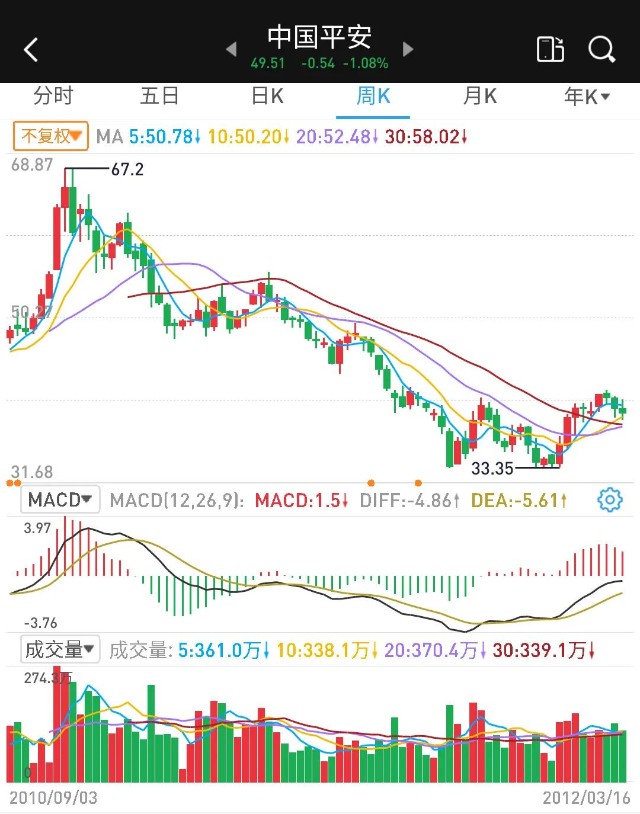
Task: Go to previous stock with left triangle
Action: click(231, 49)
